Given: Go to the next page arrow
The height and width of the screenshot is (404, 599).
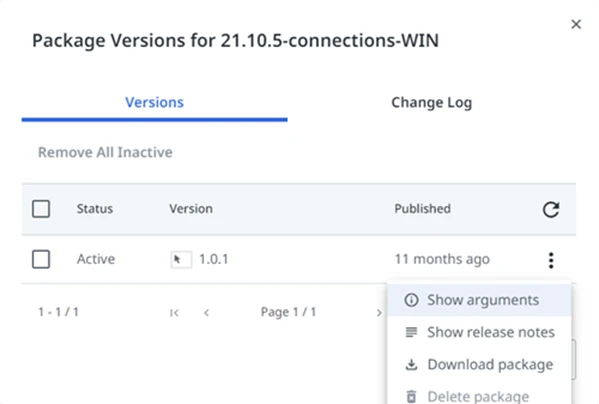Looking at the screenshot, I should [379, 313].
